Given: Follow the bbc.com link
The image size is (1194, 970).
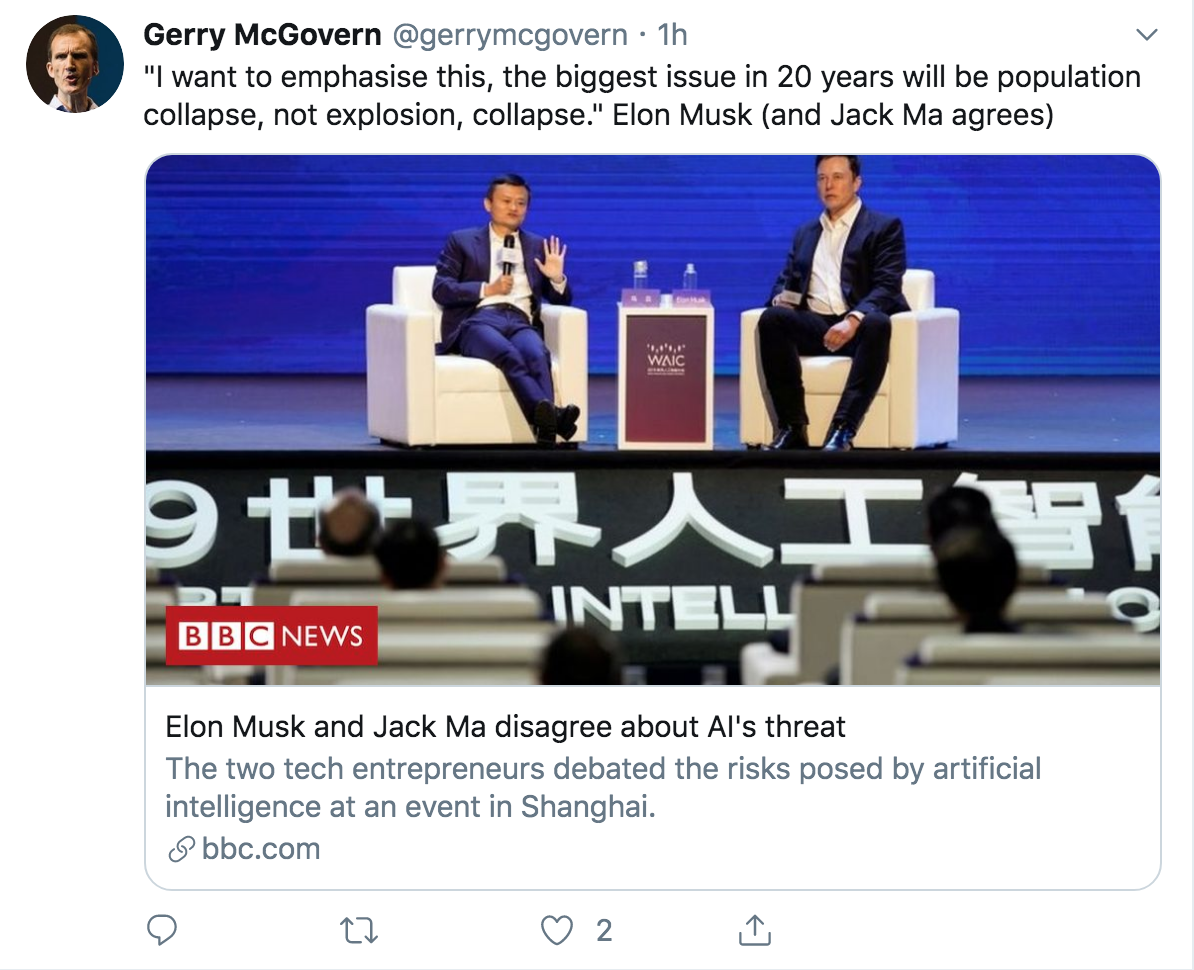Looking at the screenshot, I should coord(260,849).
